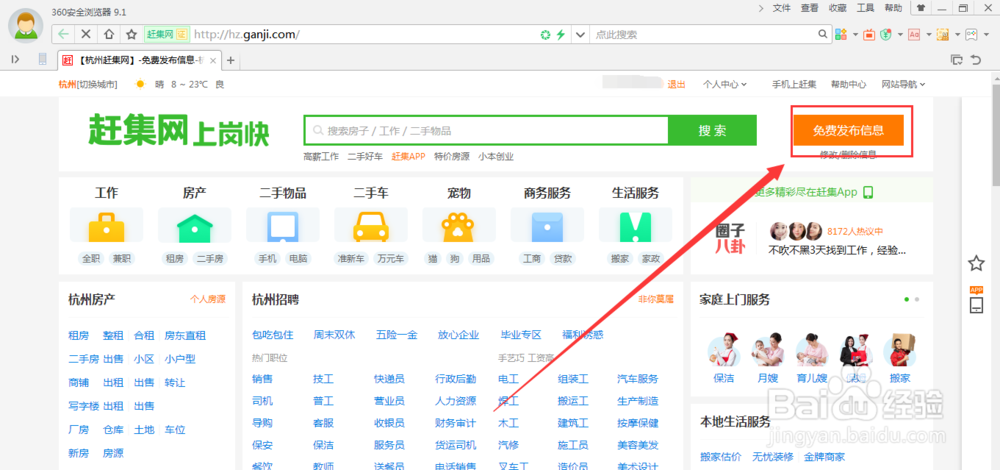Toggle the sidebar panel arrow icon
Image resolution: width=1000 pixels, height=470 pixels.
[x=15, y=59]
